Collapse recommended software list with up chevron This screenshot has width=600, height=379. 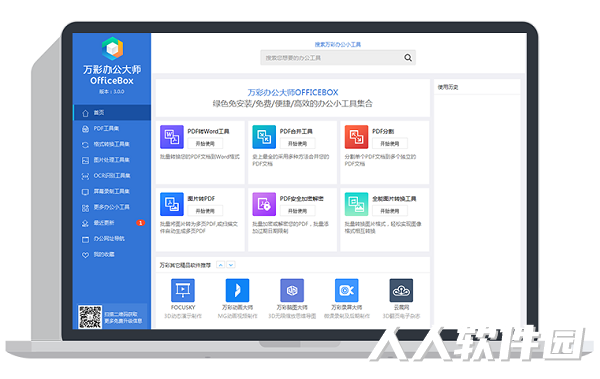(220, 265)
